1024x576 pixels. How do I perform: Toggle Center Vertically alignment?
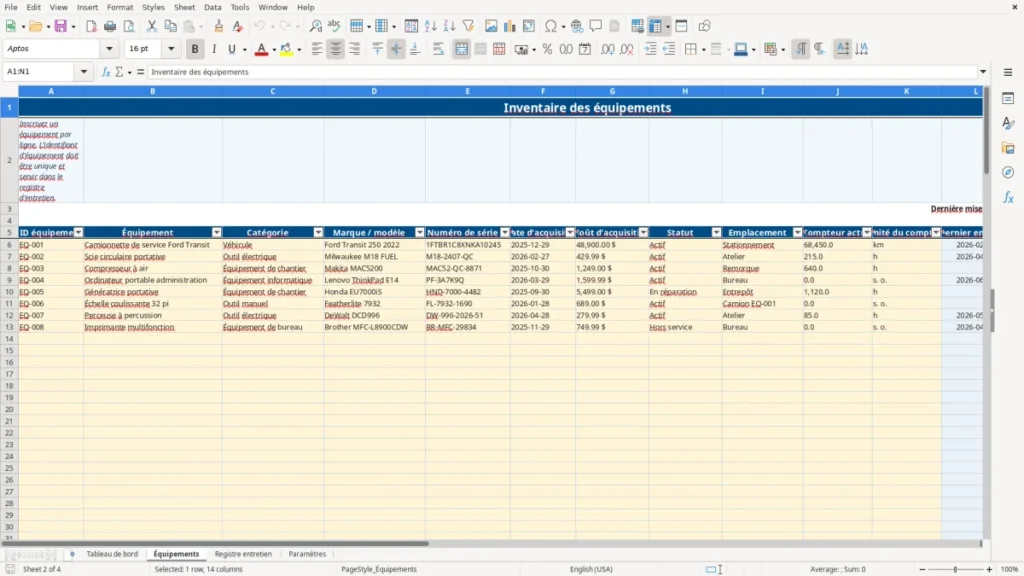[x=396, y=49]
